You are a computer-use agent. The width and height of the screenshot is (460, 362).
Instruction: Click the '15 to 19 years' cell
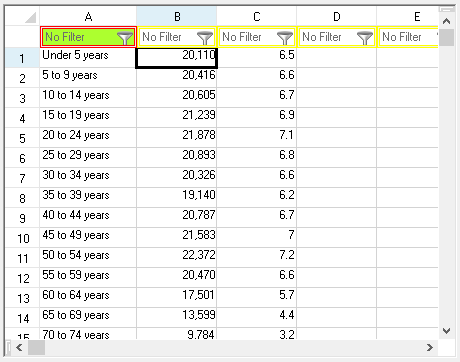88,118
